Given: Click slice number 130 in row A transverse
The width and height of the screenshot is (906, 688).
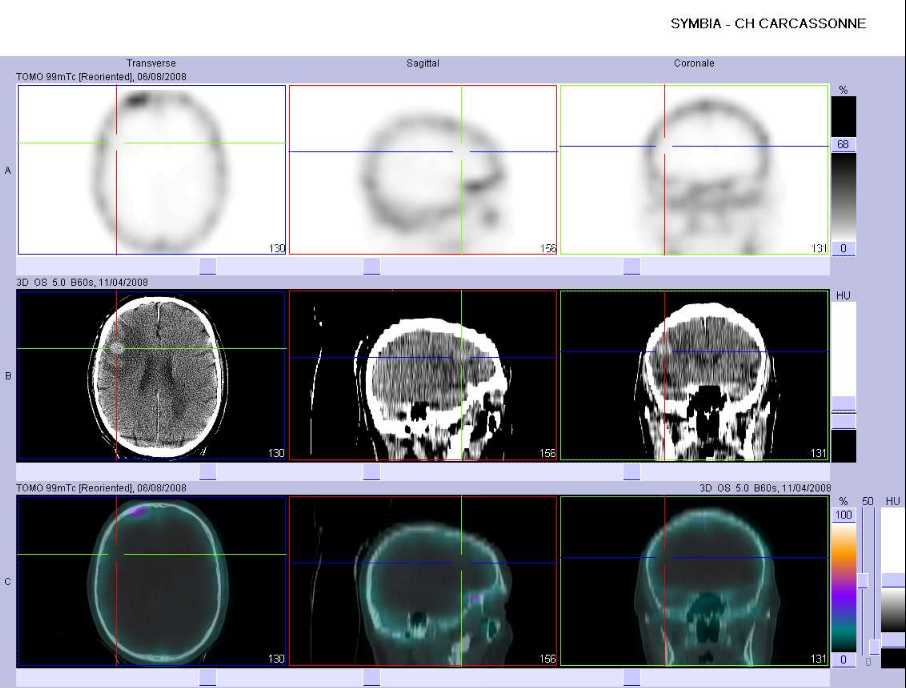Looking at the screenshot, I should (277, 248).
